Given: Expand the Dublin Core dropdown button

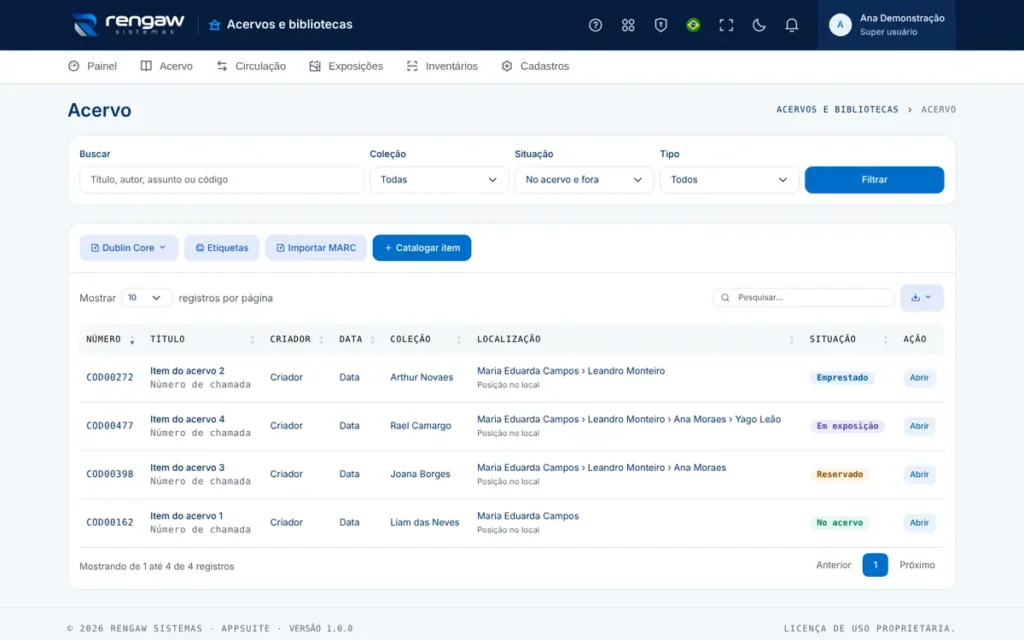Looking at the screenshot, I should click(x=129, y=248).
